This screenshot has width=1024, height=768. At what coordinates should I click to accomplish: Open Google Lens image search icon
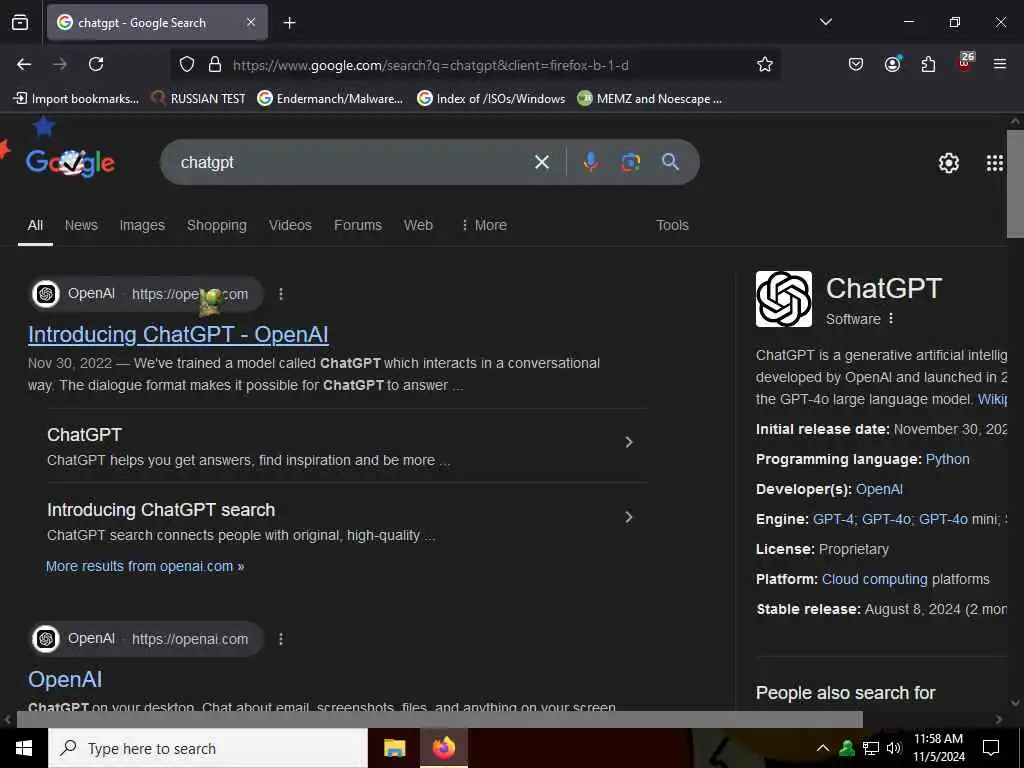tap(630, 162)
